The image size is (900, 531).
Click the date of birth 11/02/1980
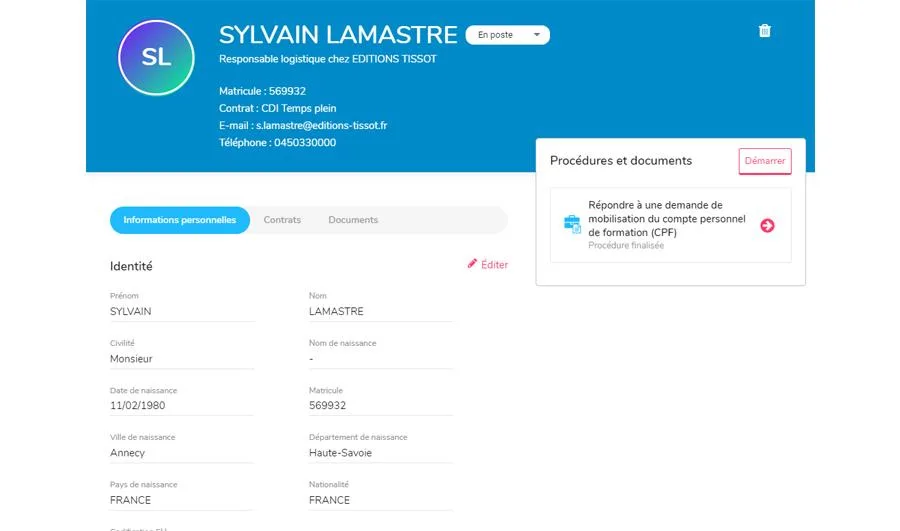(x=137, y=405)
